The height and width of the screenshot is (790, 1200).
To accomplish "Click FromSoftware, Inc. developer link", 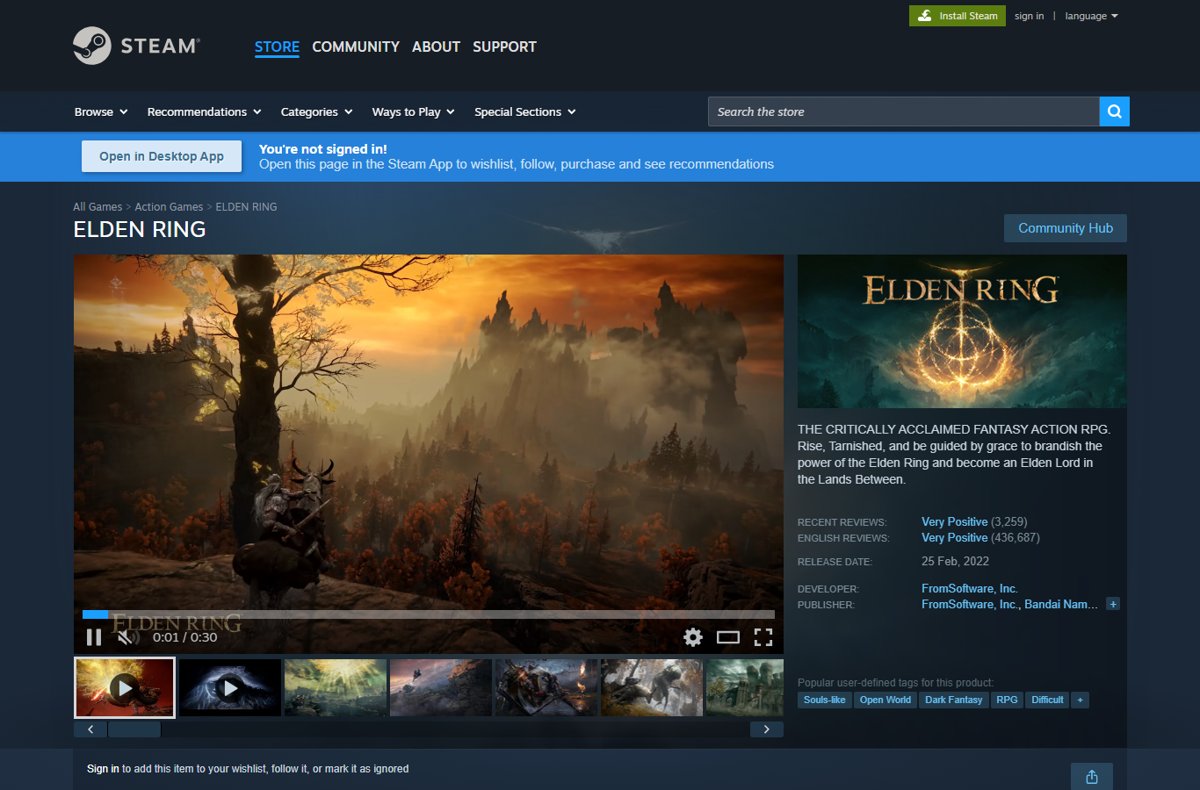I will tap(969, 588).
